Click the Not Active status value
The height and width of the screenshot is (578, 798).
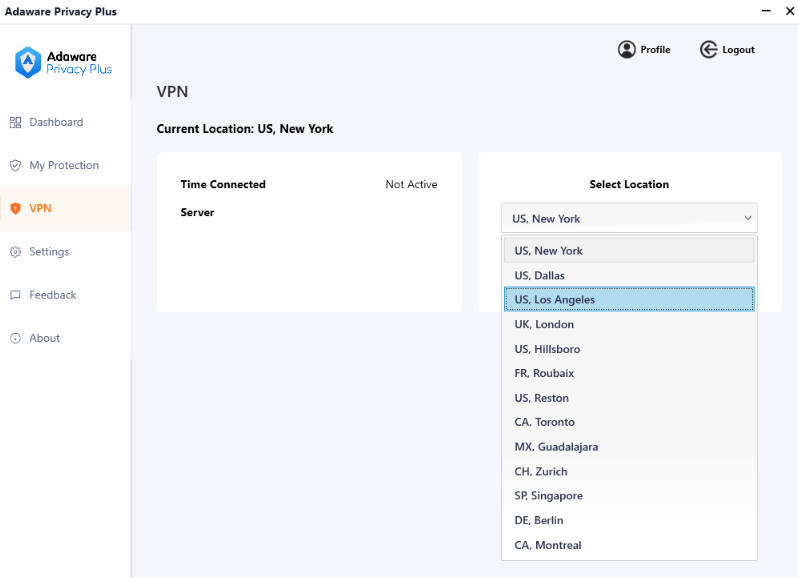(411, 184)
